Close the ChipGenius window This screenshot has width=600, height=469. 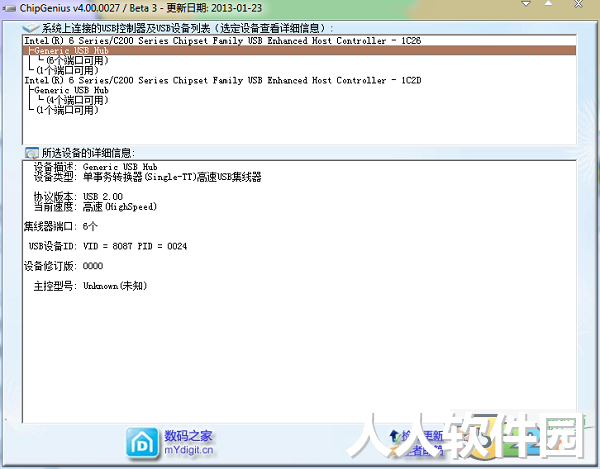[579, 4]
